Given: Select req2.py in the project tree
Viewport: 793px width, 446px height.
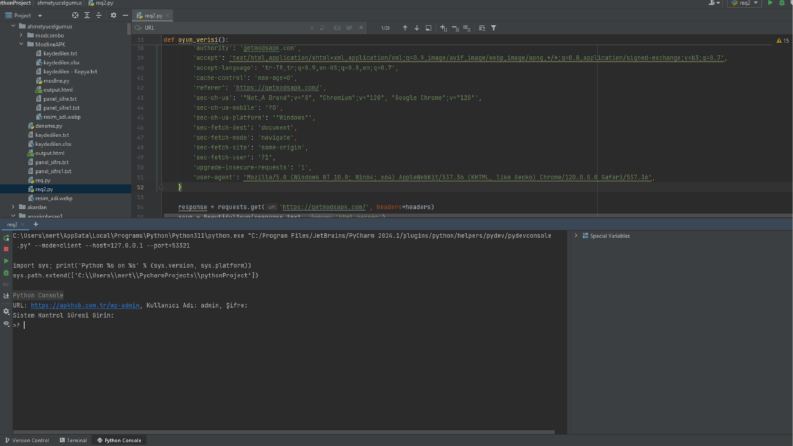Looking at the screenshot, I should tap(44, 189).
